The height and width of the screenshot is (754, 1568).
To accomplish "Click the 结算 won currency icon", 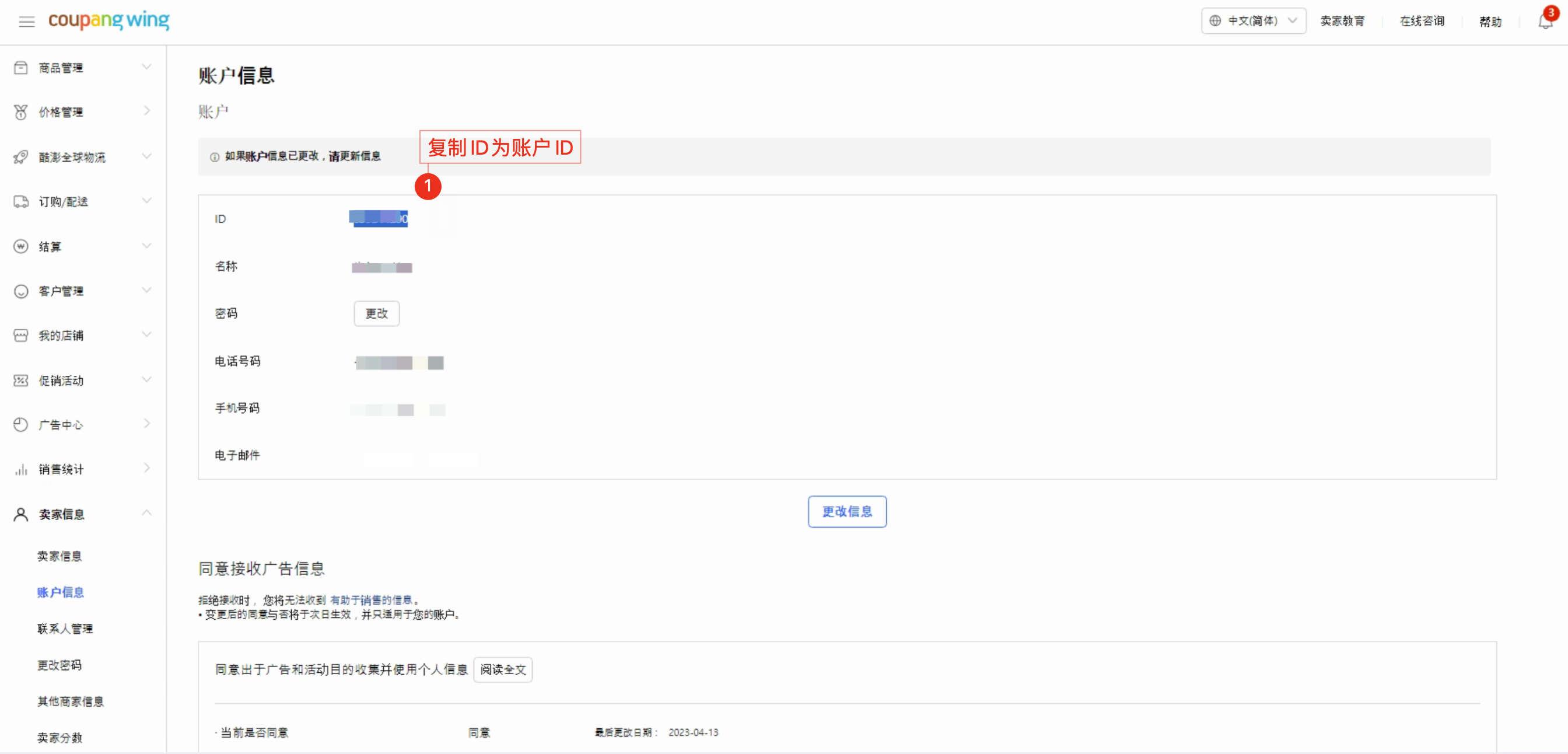I will [20, 247].
